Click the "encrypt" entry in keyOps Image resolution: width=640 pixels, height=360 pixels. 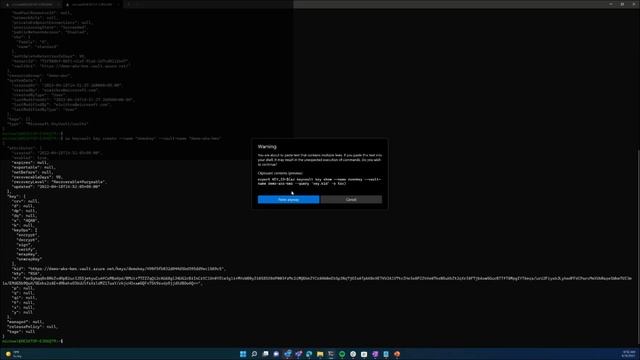(27, 235)
